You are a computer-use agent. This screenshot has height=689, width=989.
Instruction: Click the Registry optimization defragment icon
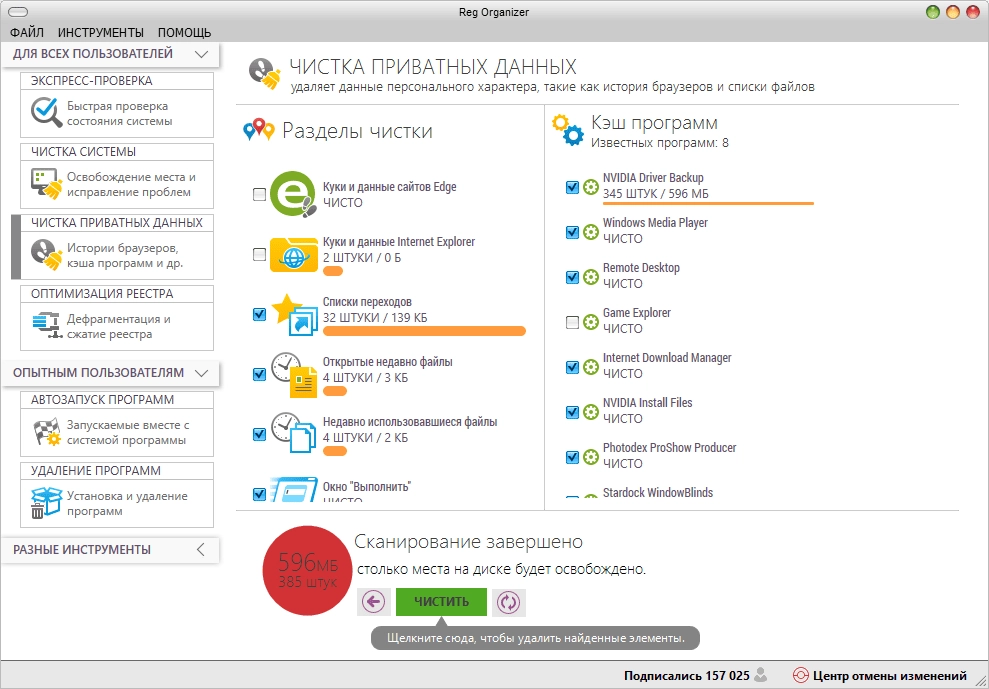[x=46, y=326]
